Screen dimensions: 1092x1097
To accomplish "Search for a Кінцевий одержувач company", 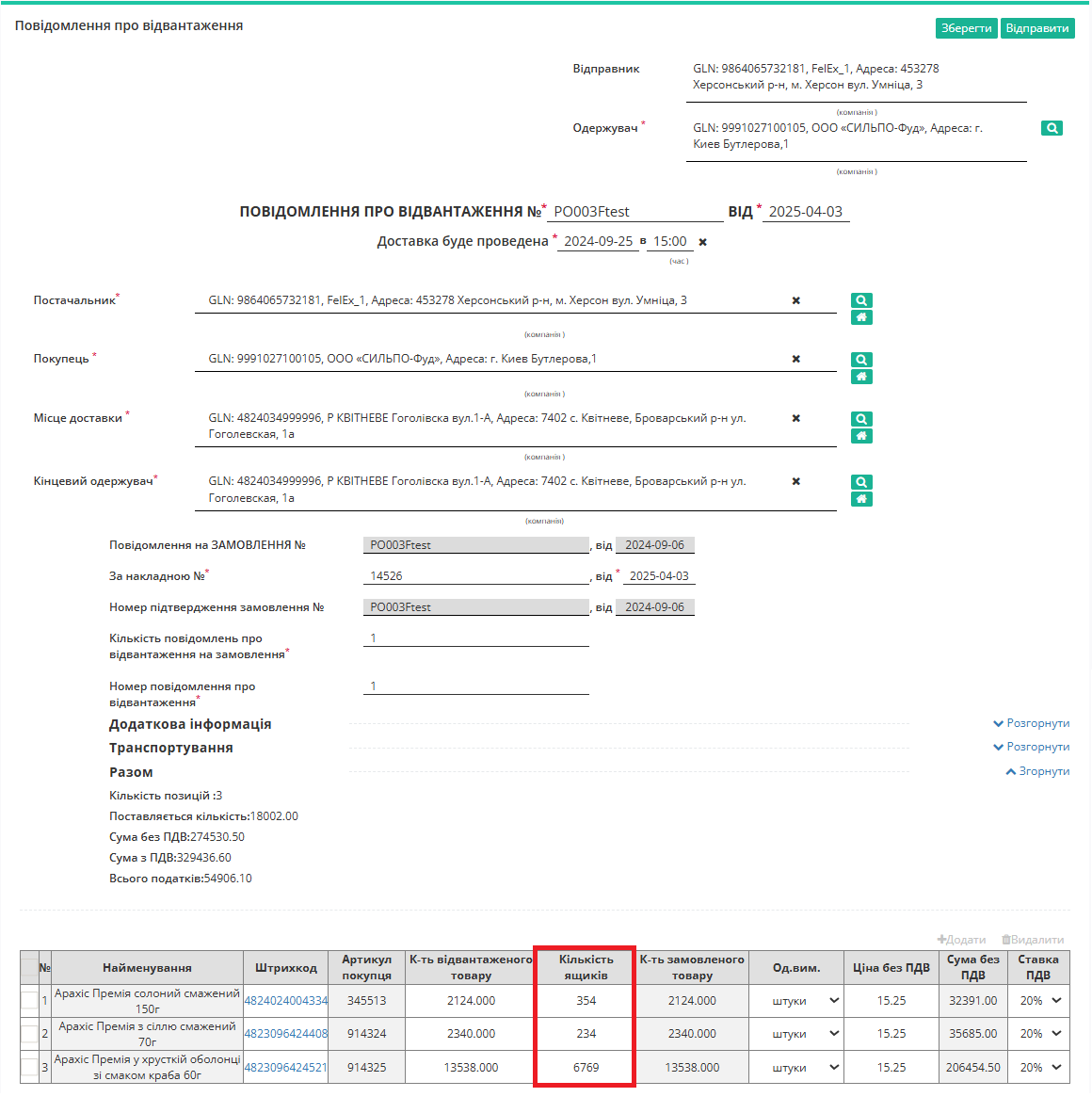I will tap(861, 482).
